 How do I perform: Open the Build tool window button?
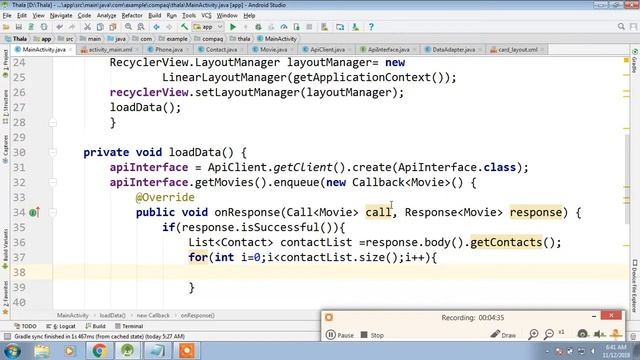(96, 326)
